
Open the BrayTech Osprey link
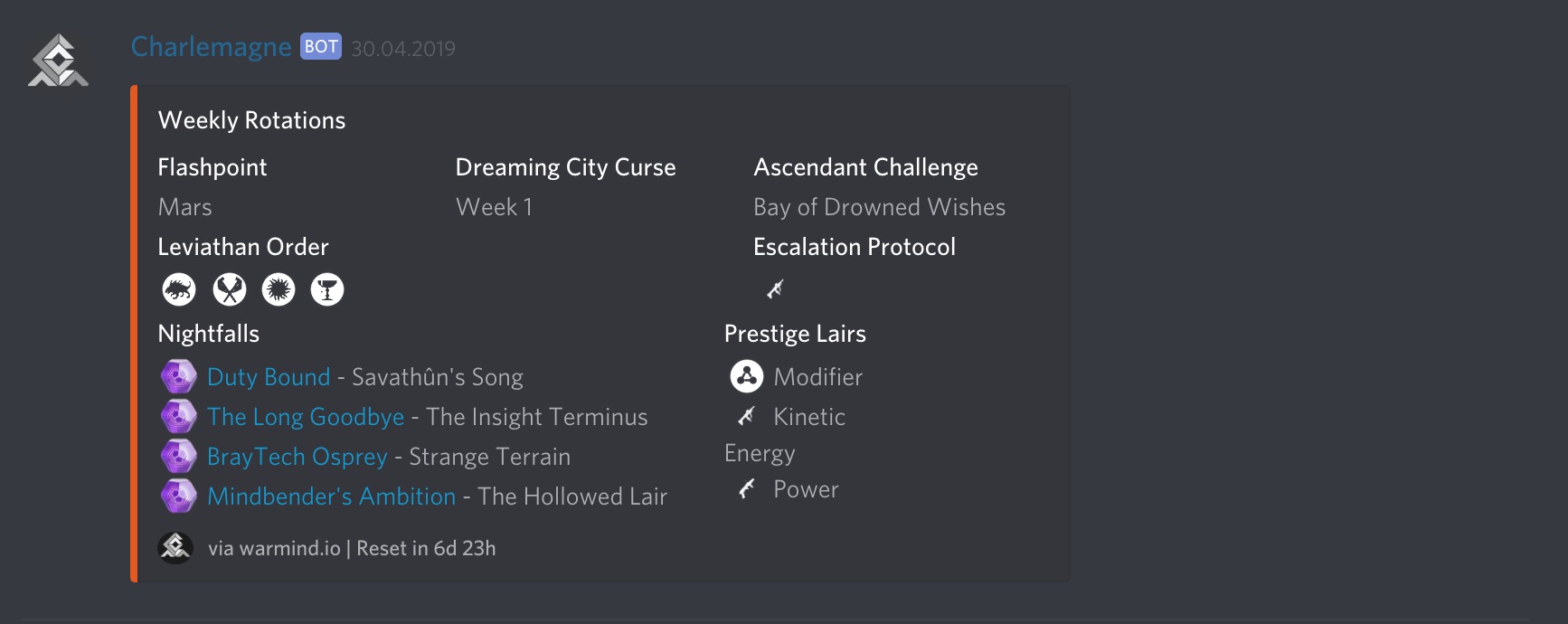pos(297,457)
